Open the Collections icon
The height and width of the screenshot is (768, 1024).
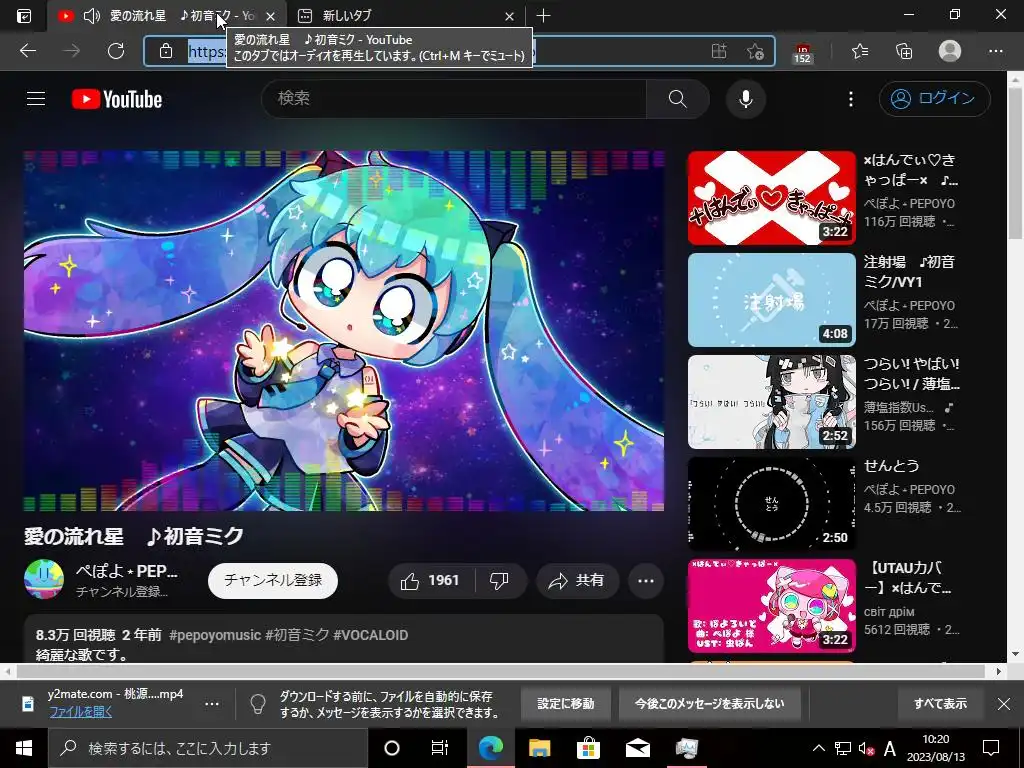904,51
